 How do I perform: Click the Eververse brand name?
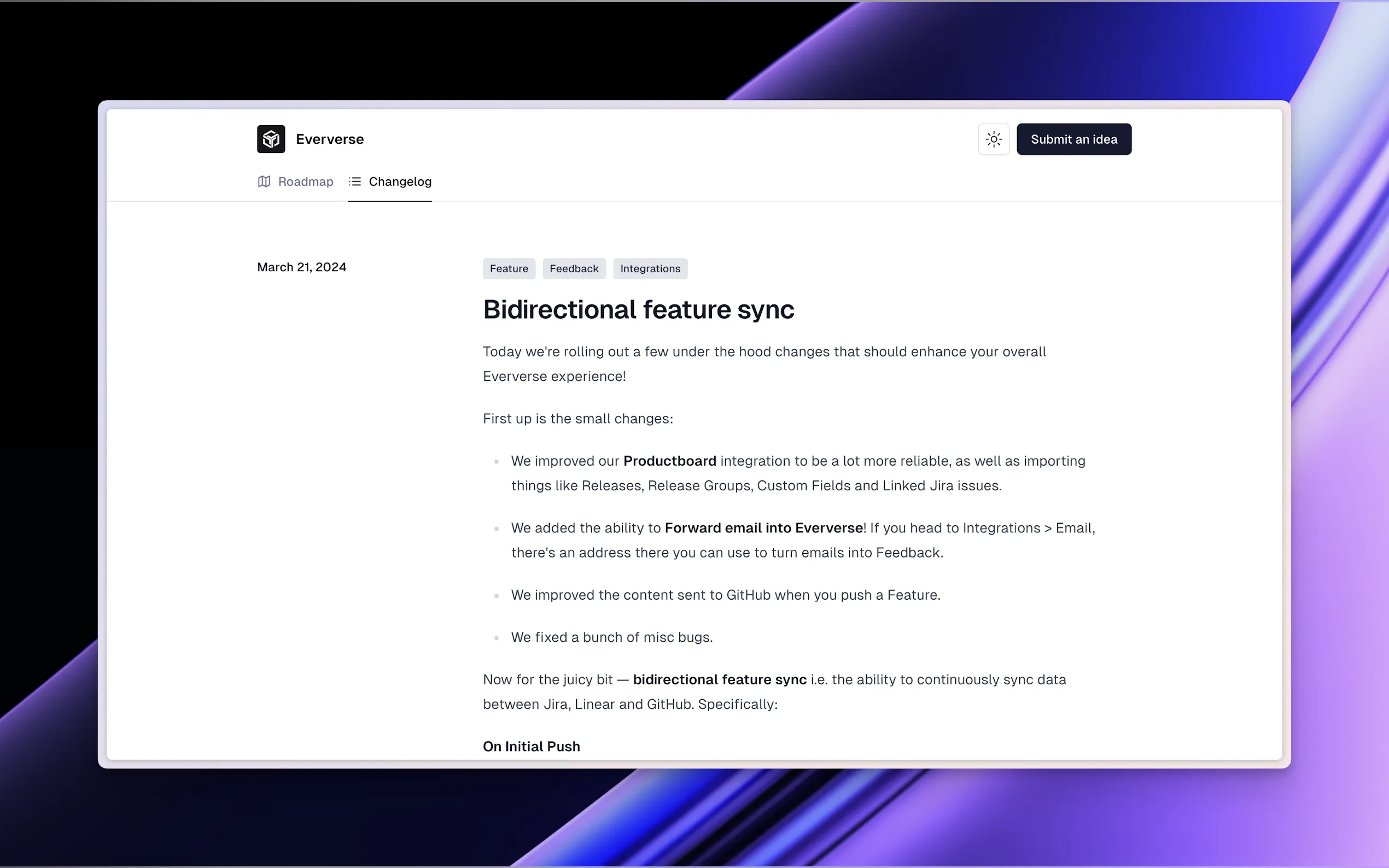(330, 139)
